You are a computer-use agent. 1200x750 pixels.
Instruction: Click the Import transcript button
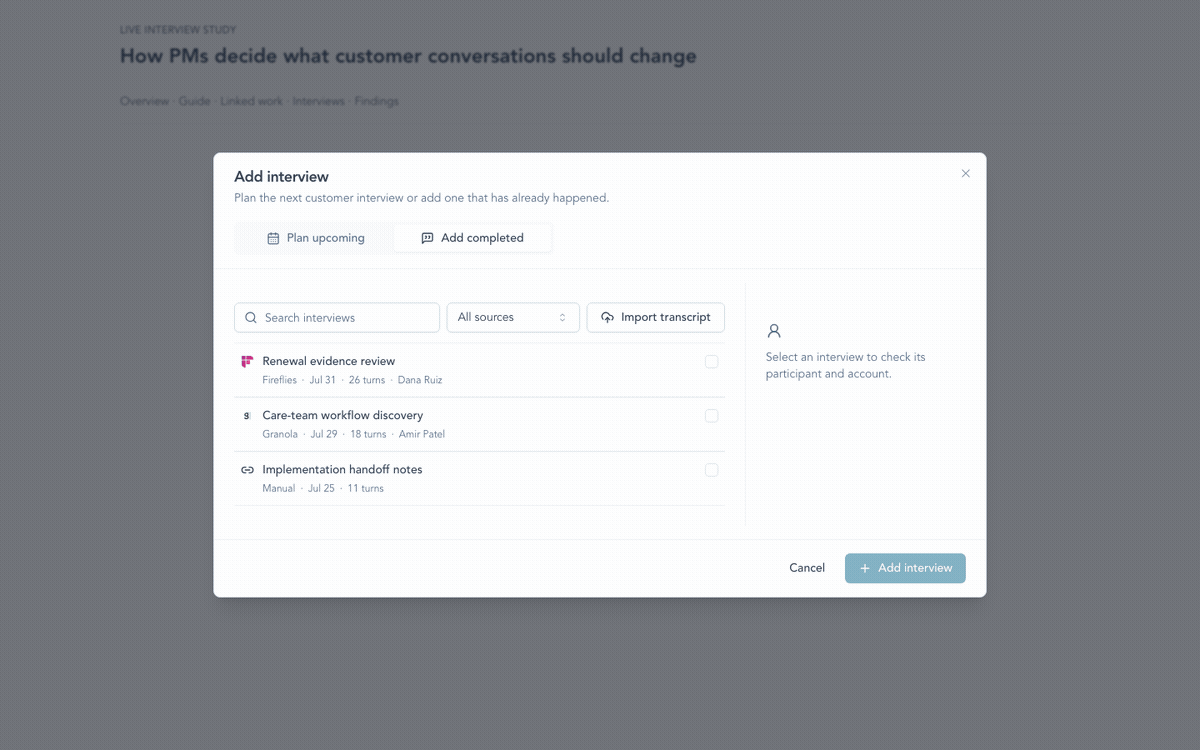[x=656, y=318]
